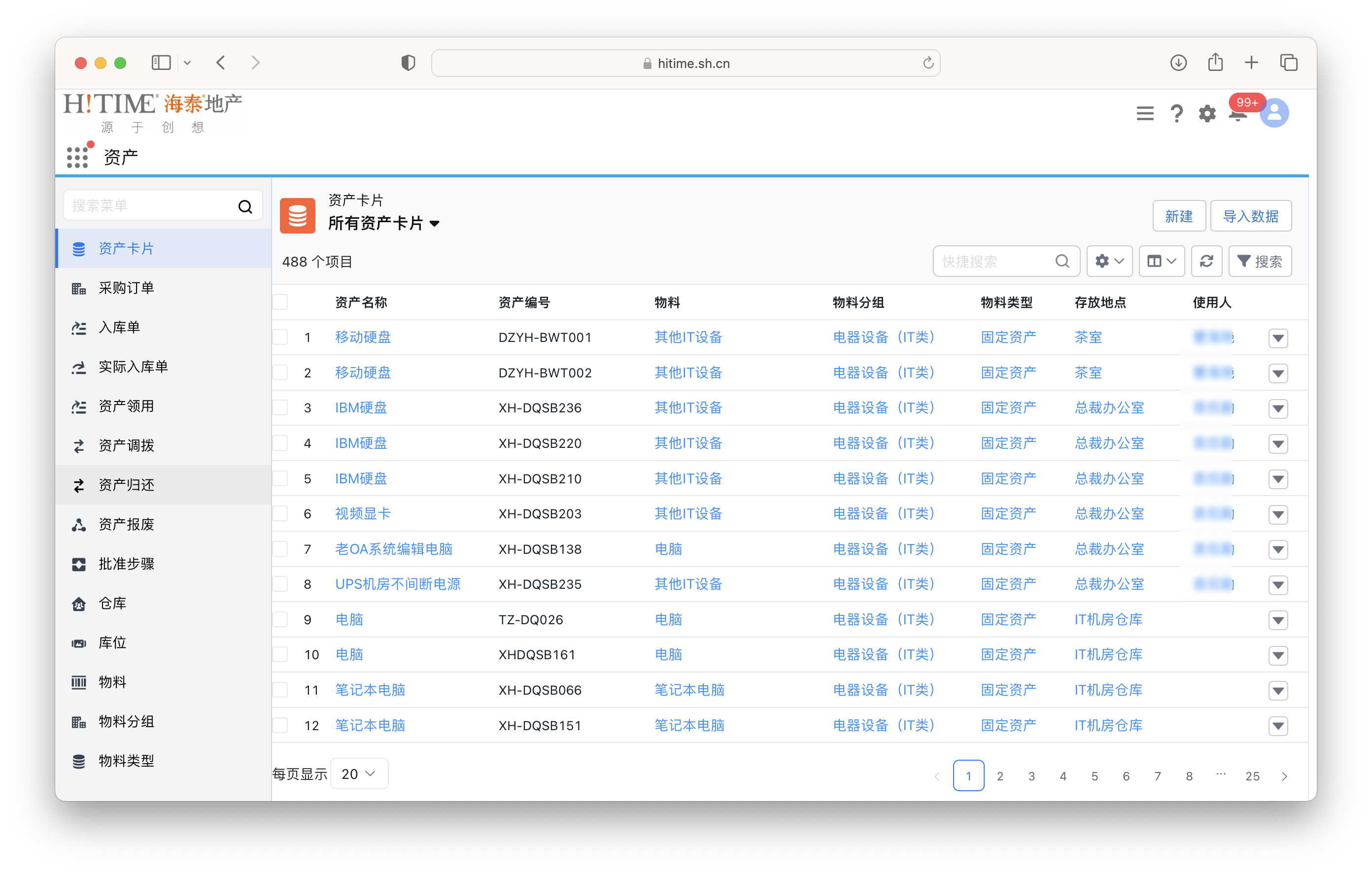The height and width of the screenshot is (874, 1372).
Task: Click the 导入数据 button
Action: coord(1250,216)
